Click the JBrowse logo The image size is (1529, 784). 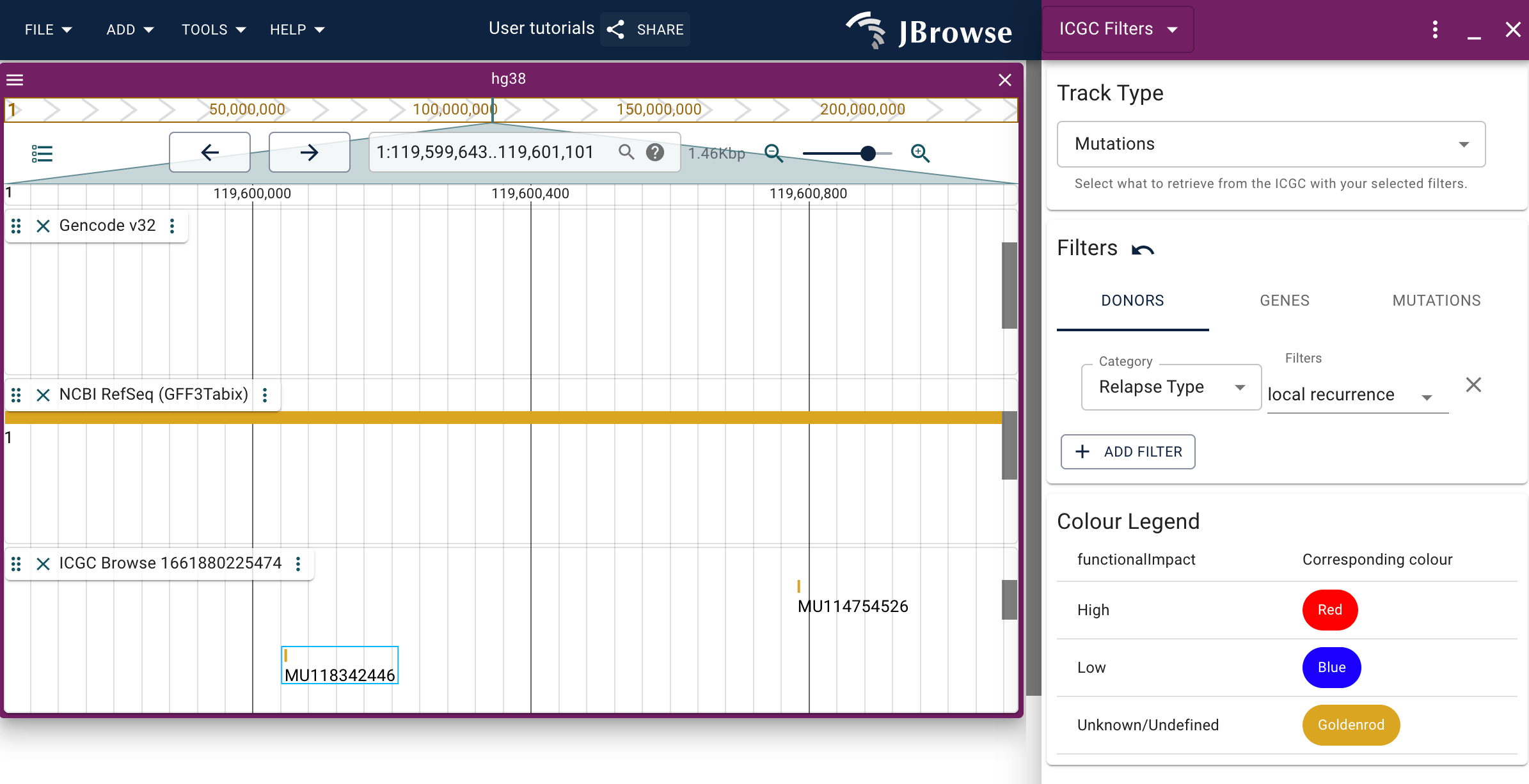(930, 30)
